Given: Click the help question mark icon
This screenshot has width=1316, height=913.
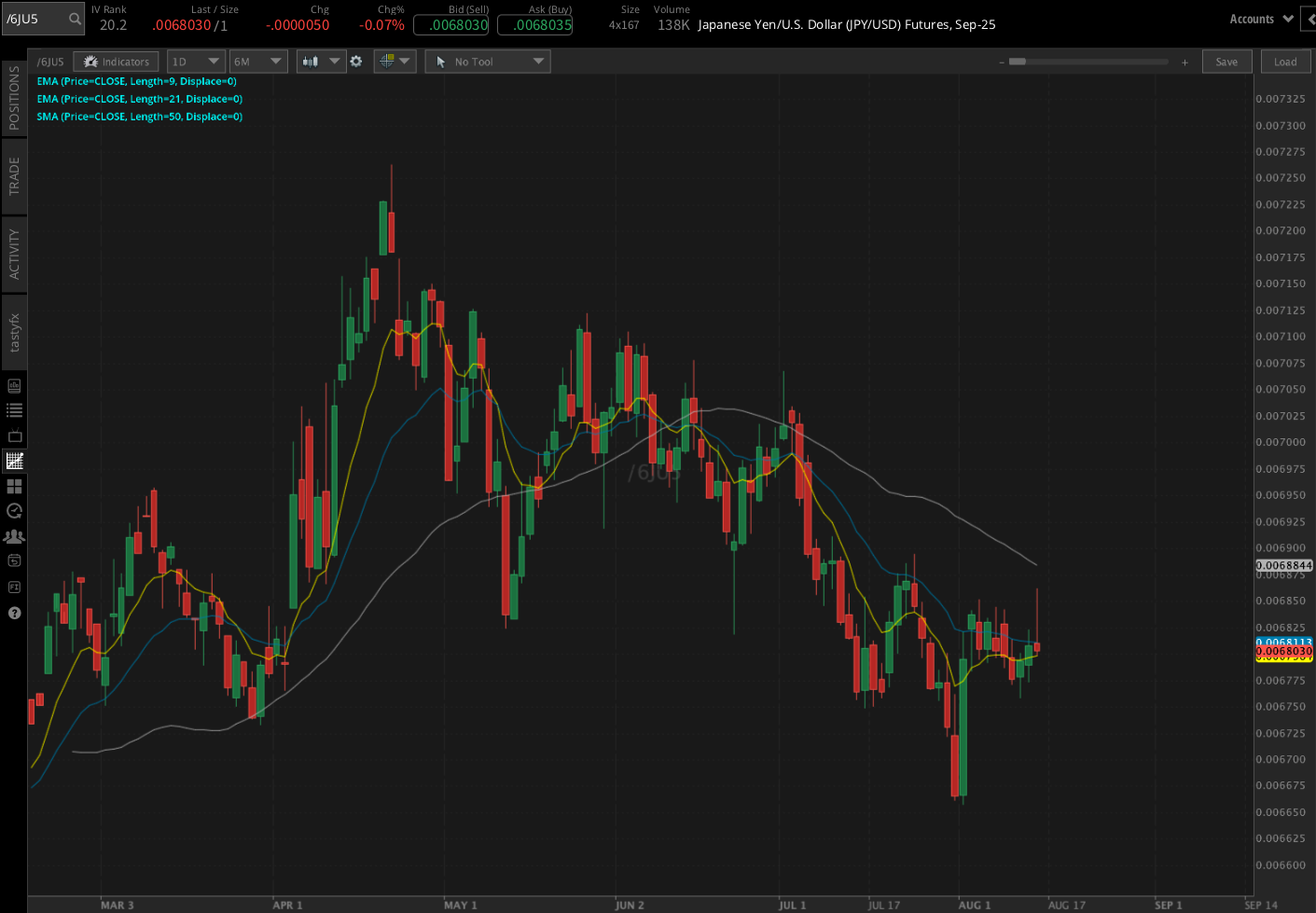Looking at the screenshot, I should [x=14, y=613].
